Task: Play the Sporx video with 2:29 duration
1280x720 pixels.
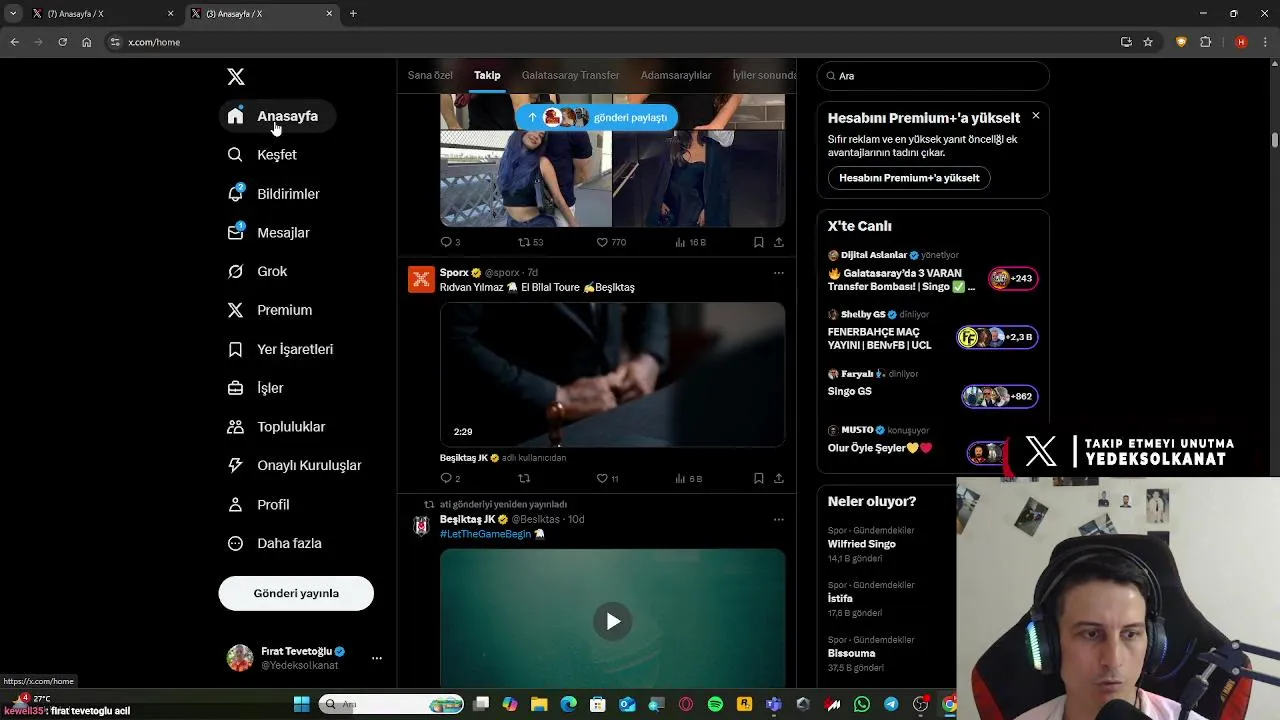Action: click(x=612, y=374)
